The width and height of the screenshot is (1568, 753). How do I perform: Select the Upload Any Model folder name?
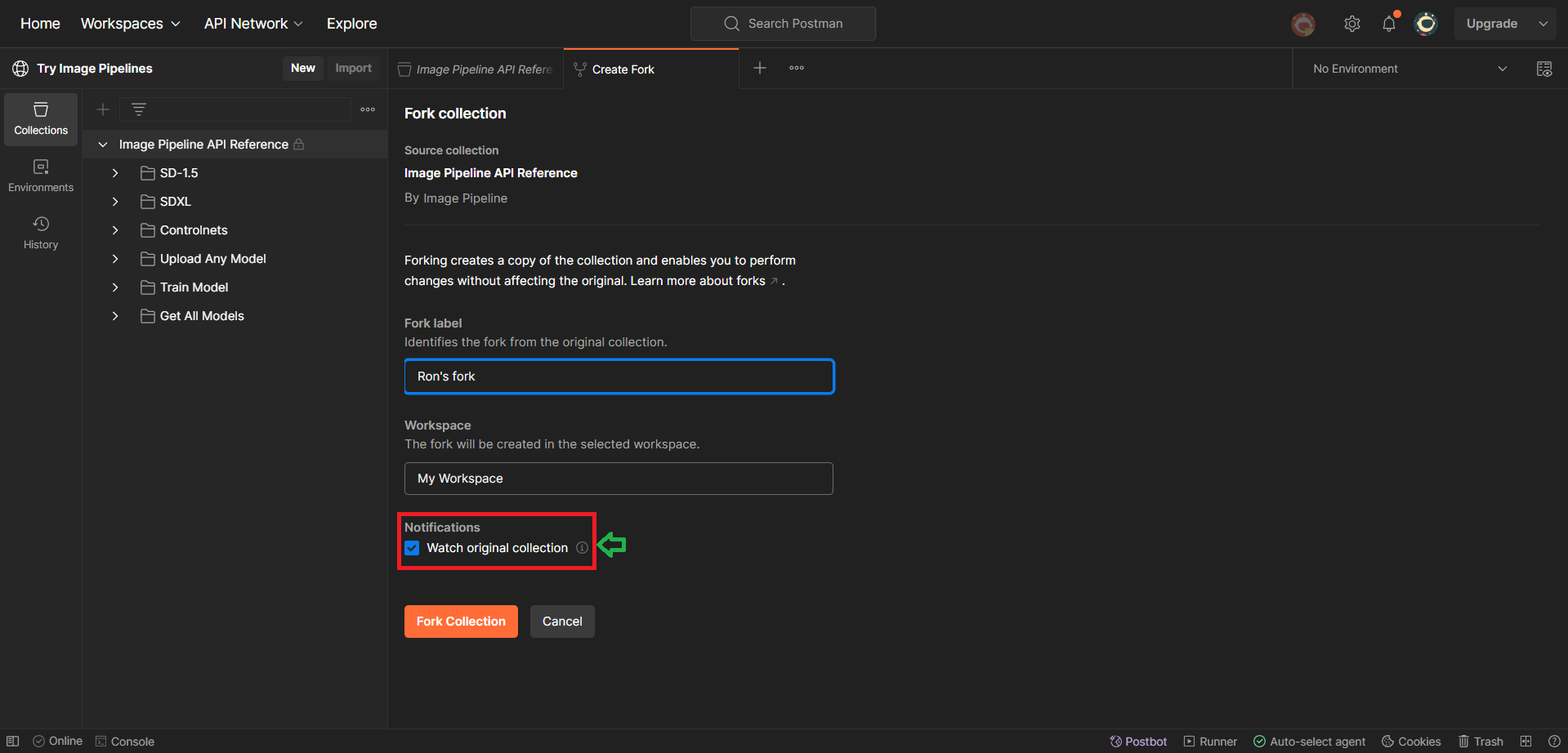click(213, 259)
